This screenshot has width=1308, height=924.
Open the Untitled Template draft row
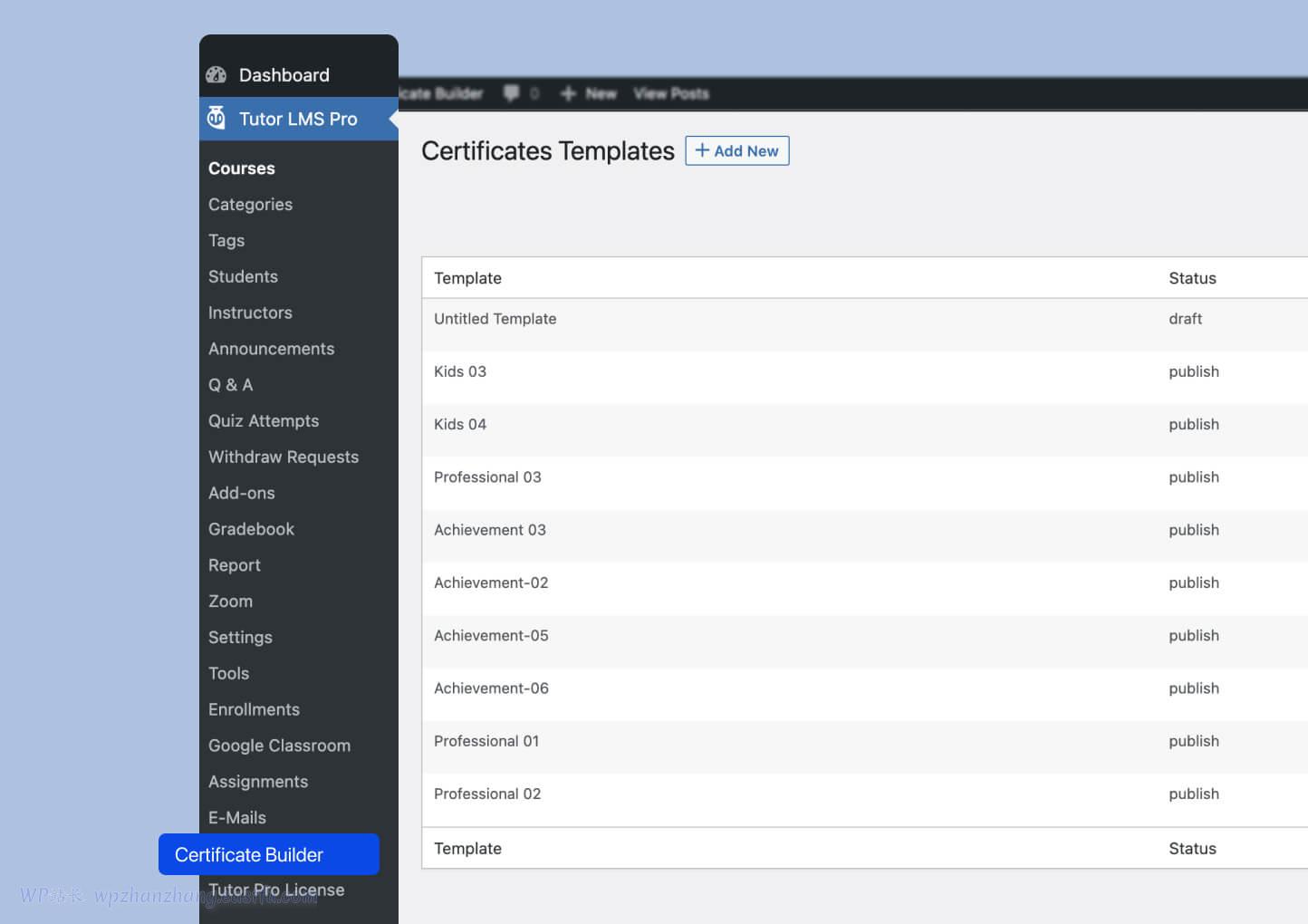[x=495, y=319]
